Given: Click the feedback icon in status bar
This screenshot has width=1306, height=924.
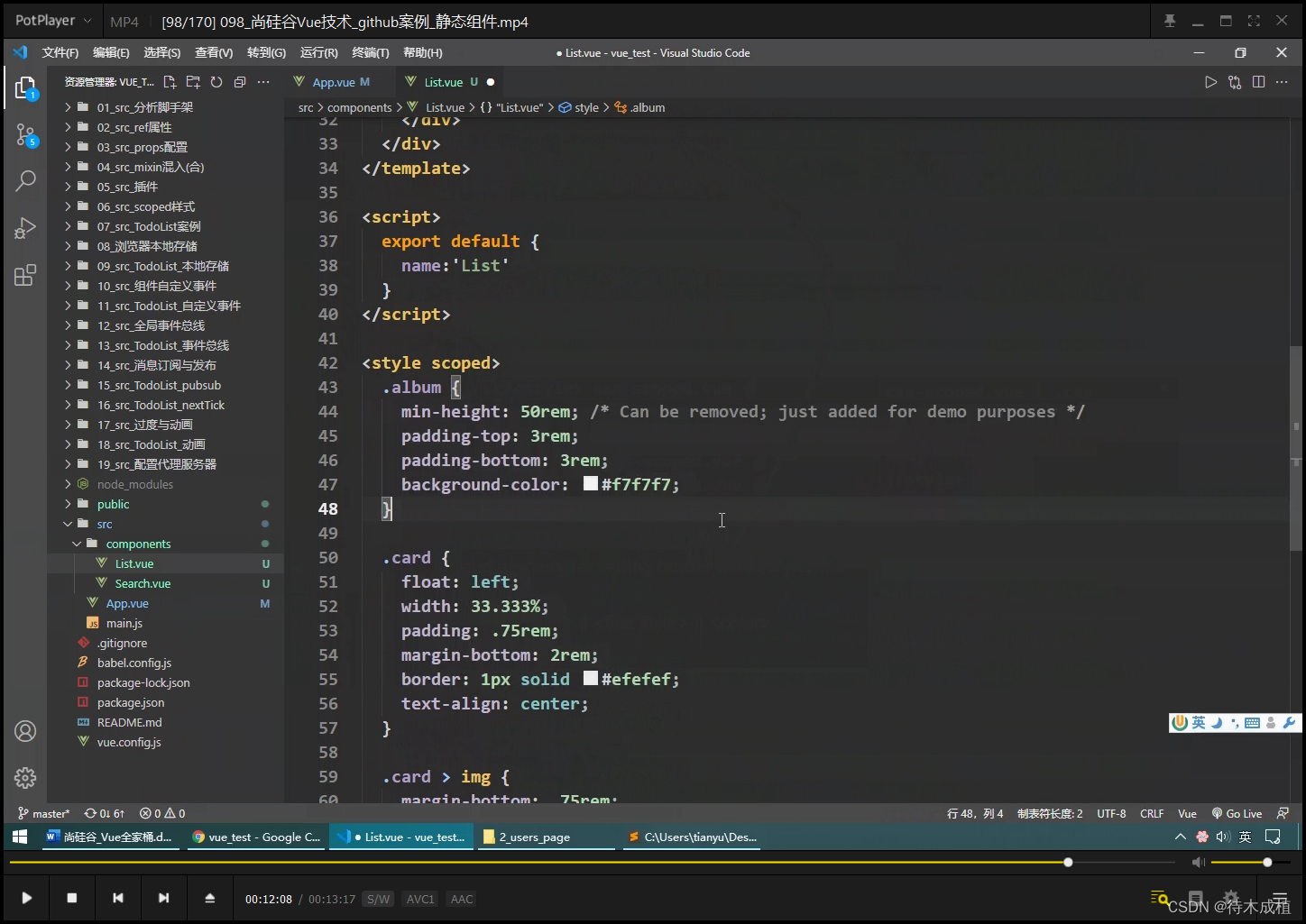Looking at the screenshot, I should click(1283, 813).
